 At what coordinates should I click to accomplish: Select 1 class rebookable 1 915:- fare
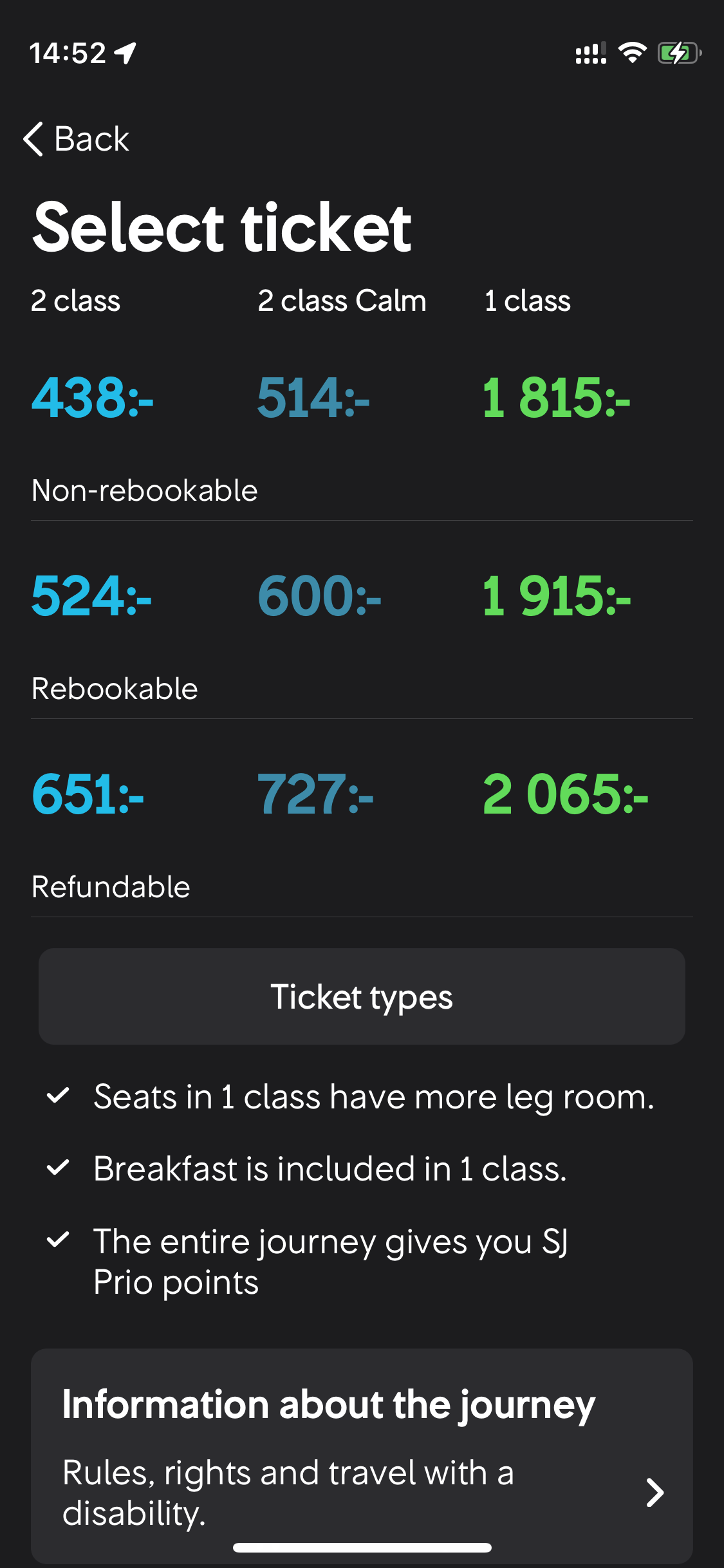[557, 596]
